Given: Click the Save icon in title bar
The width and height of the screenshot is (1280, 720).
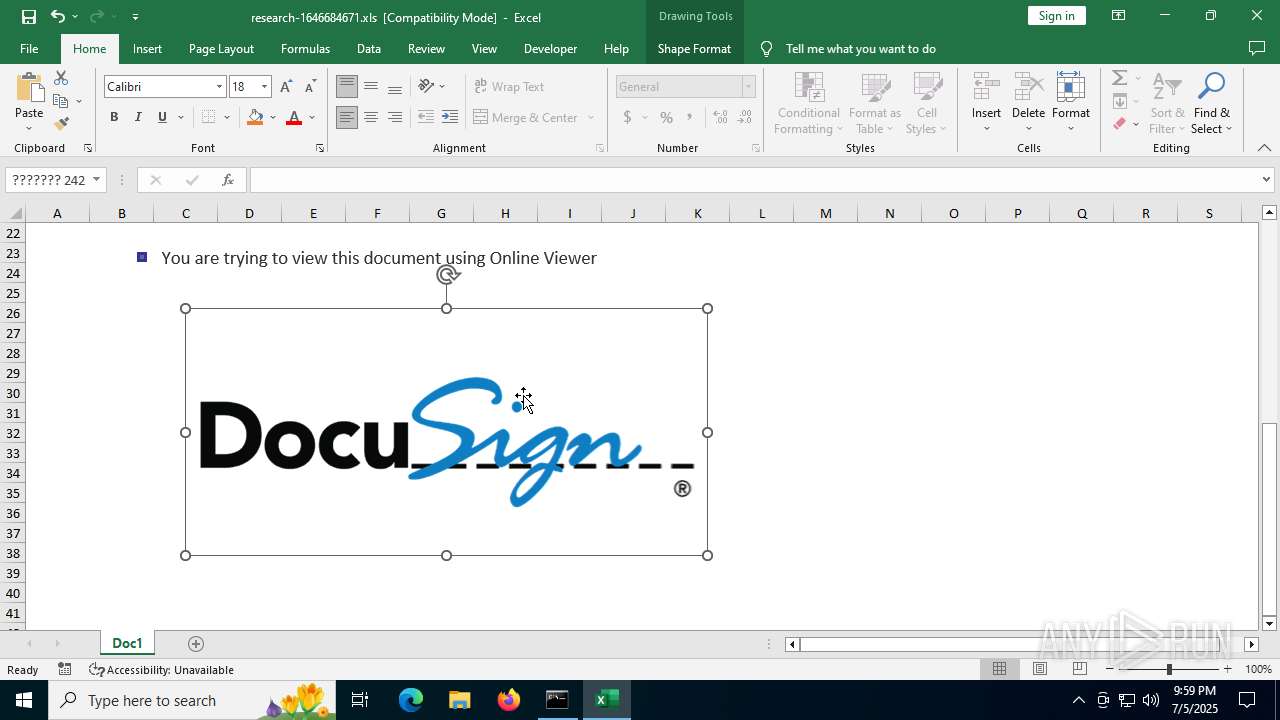Looking at the screenshot, I should click(28, 16).
